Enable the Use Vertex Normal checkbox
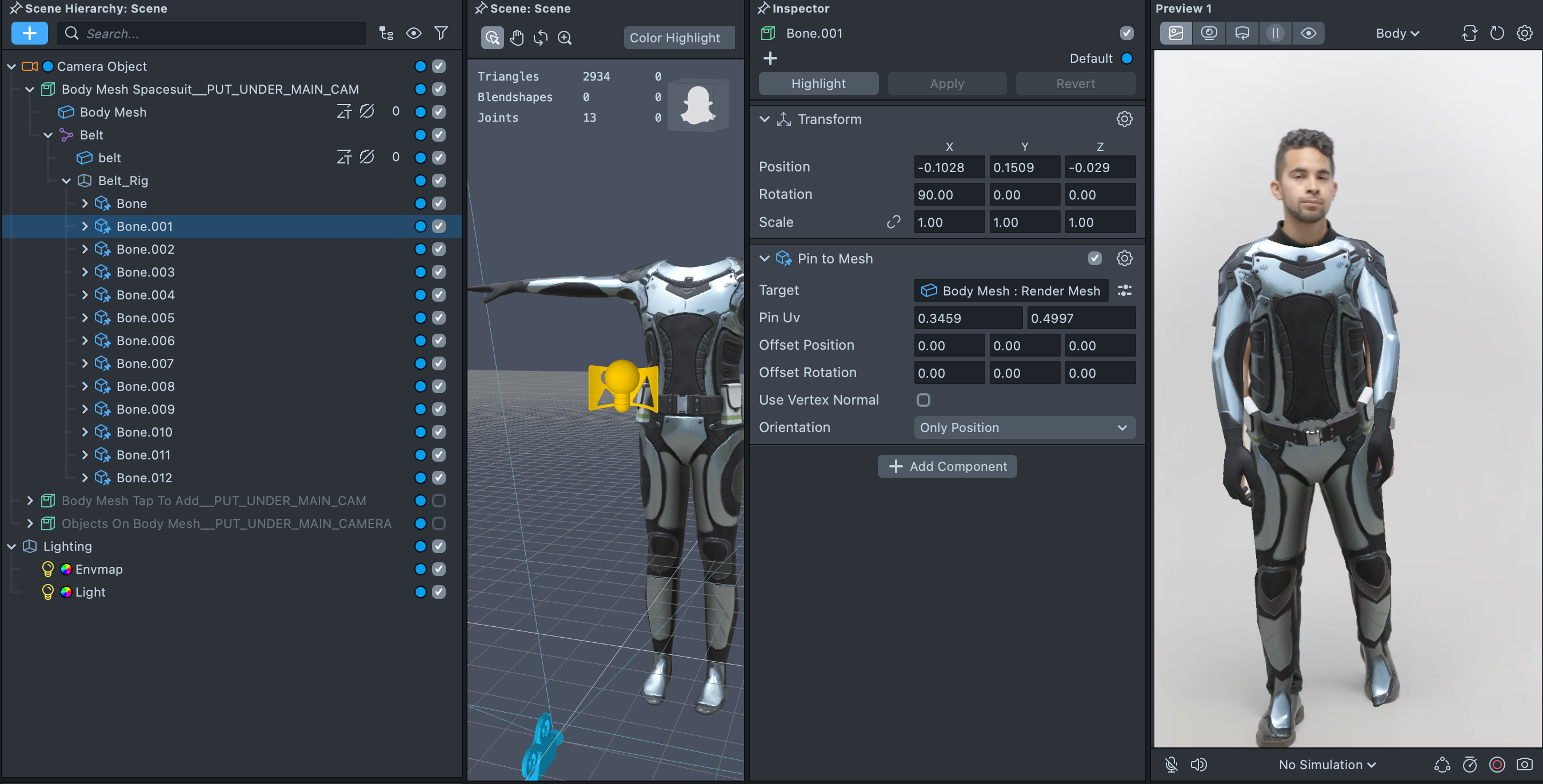Image resolution: width=1543 pixels, height=784 pixels. pos(923,399)
